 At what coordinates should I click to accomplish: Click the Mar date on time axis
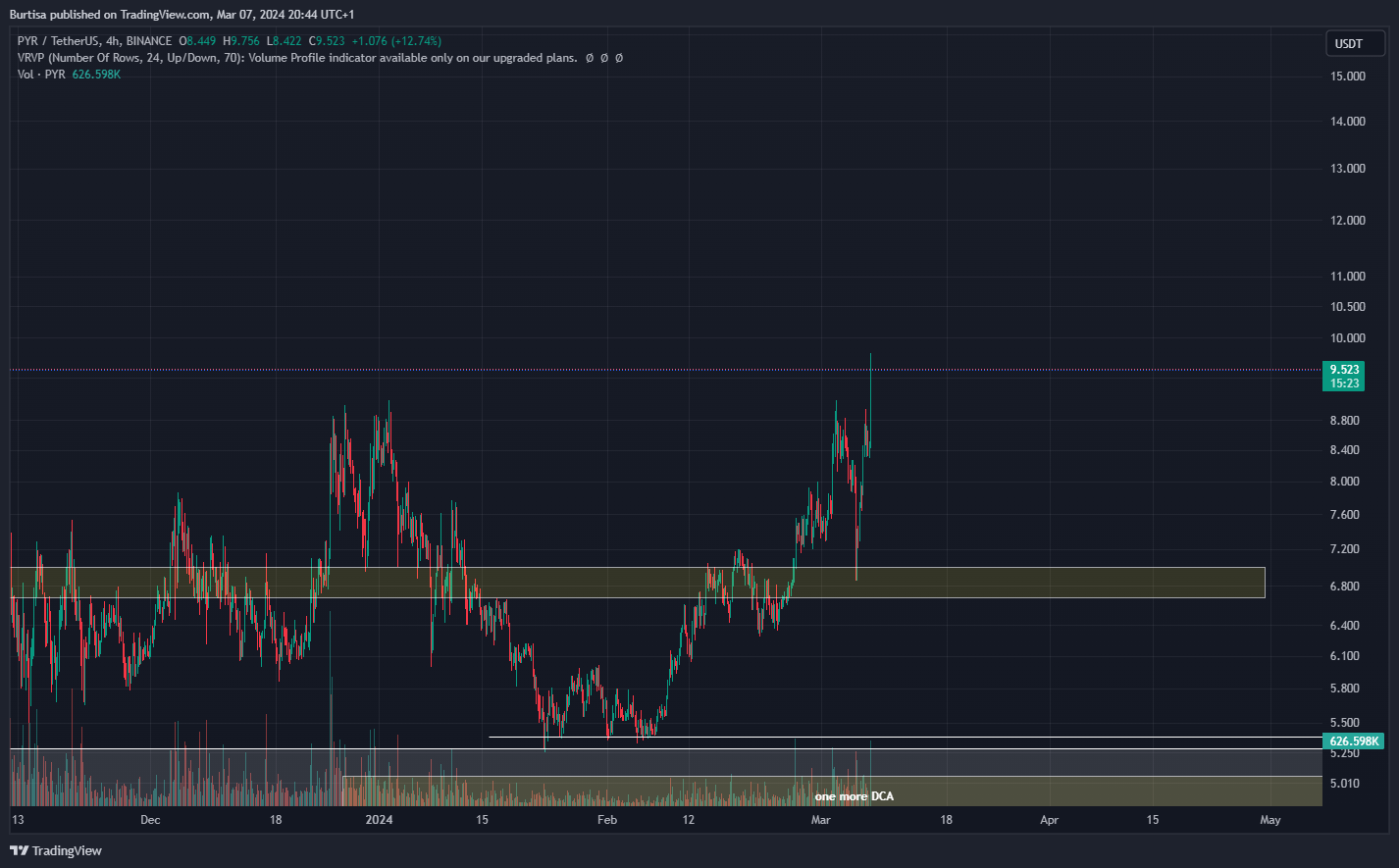click(x=821, y=820)
